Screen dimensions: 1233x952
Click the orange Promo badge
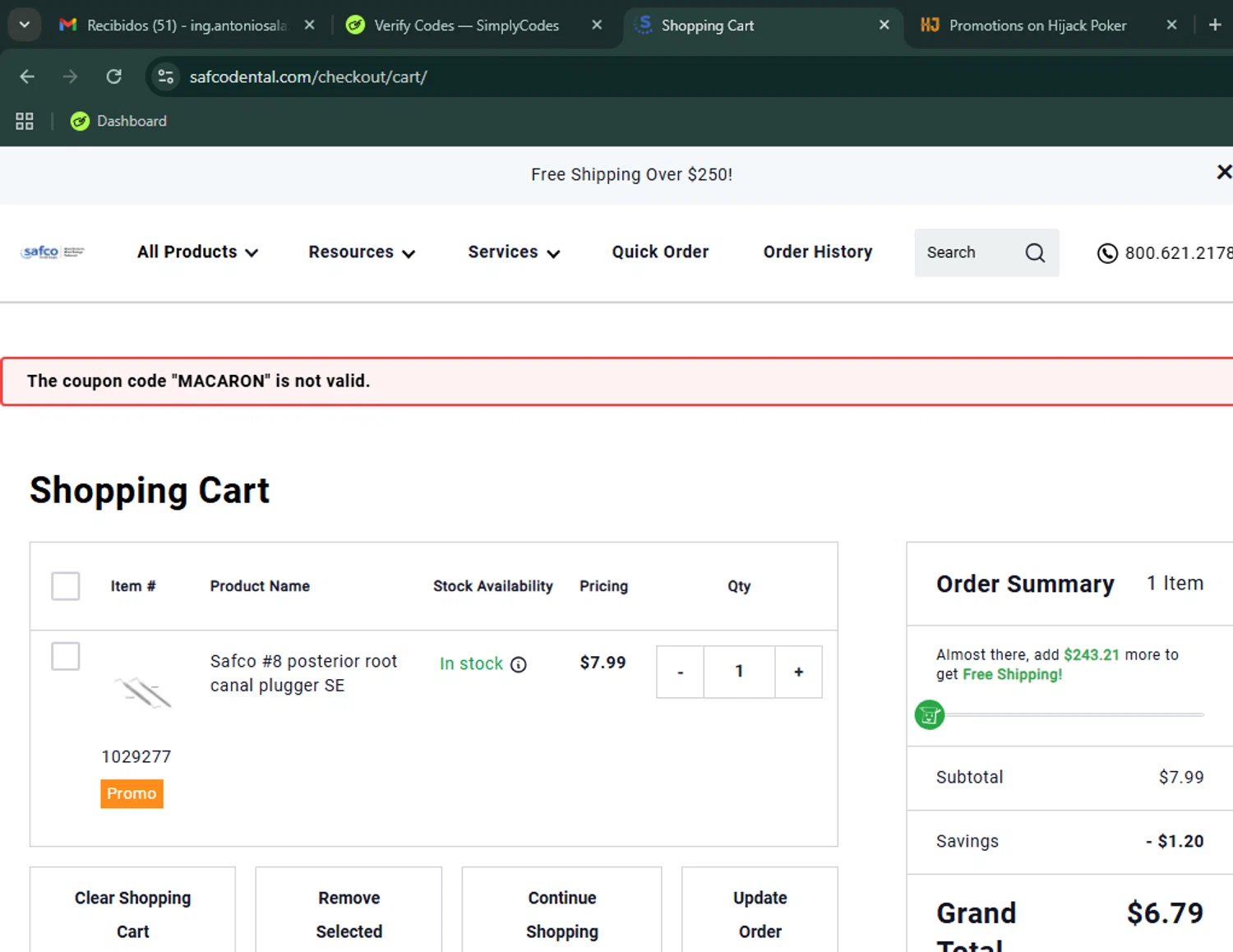pos(132,793)
